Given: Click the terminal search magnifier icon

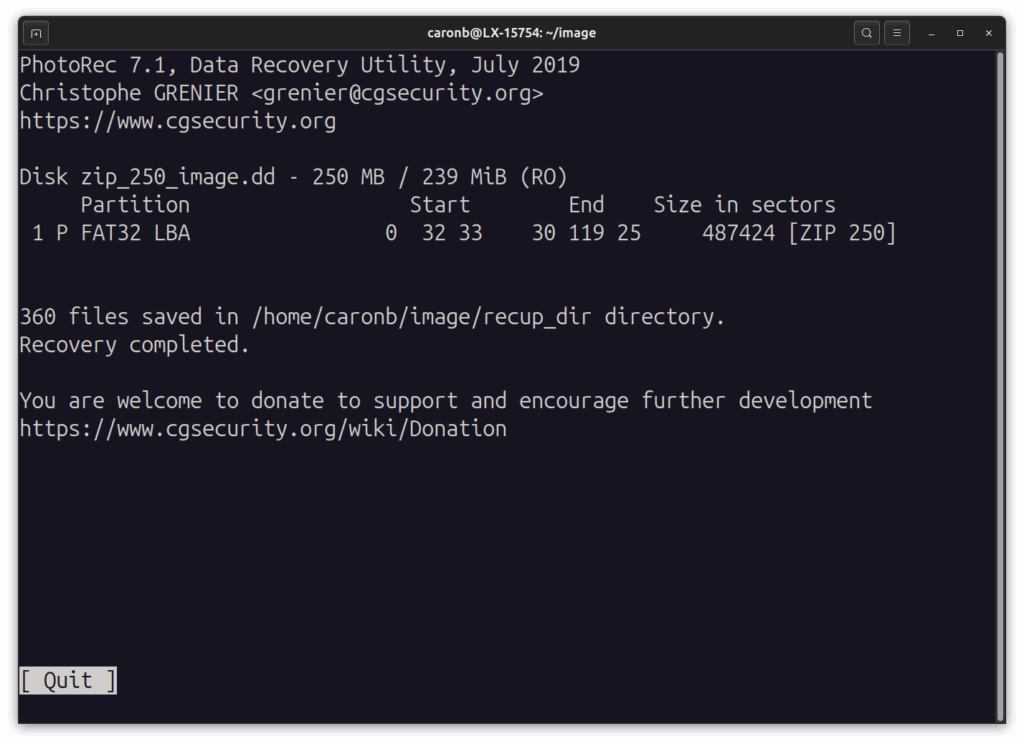Looking at the screenshot, I should tap(866, 33).
